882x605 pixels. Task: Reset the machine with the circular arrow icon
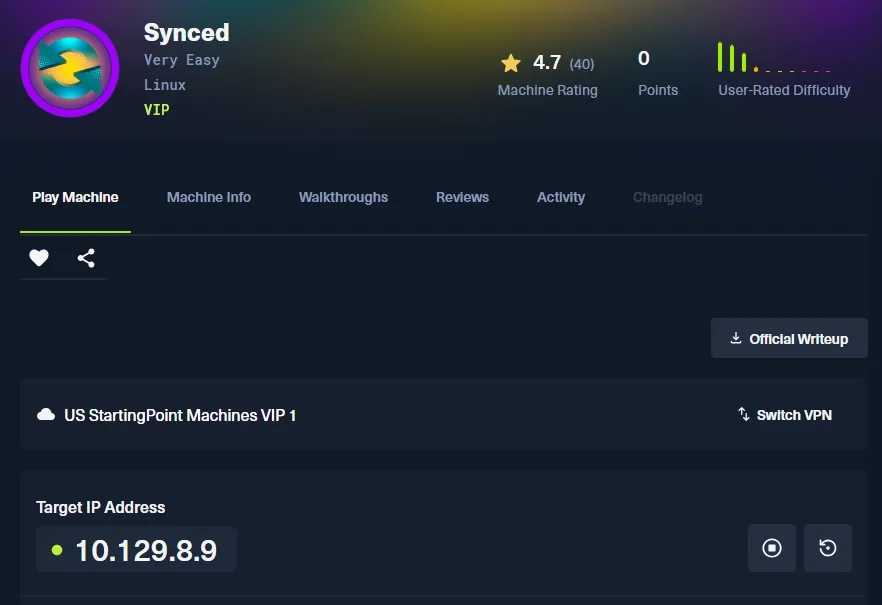pos(827,548)
